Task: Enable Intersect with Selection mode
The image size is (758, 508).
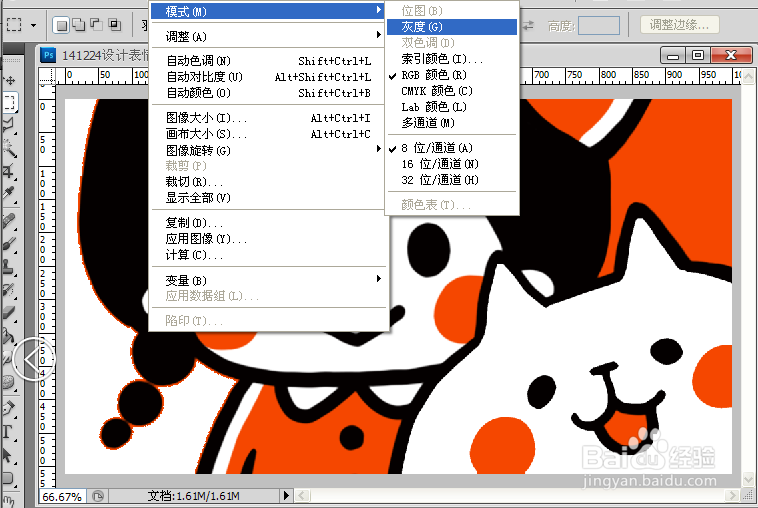Action: [x=115, y=25]
